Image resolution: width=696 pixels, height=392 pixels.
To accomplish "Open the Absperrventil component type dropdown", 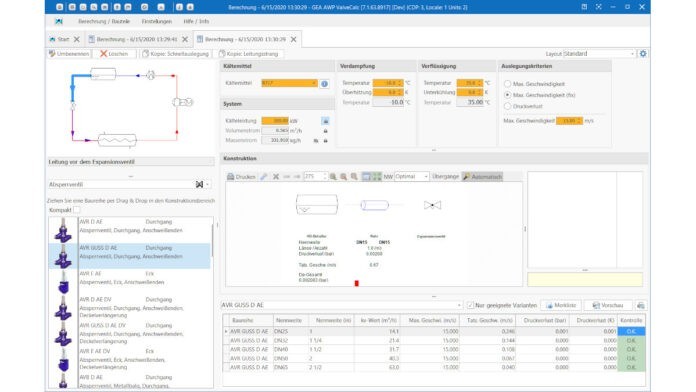I will [129, 184].
